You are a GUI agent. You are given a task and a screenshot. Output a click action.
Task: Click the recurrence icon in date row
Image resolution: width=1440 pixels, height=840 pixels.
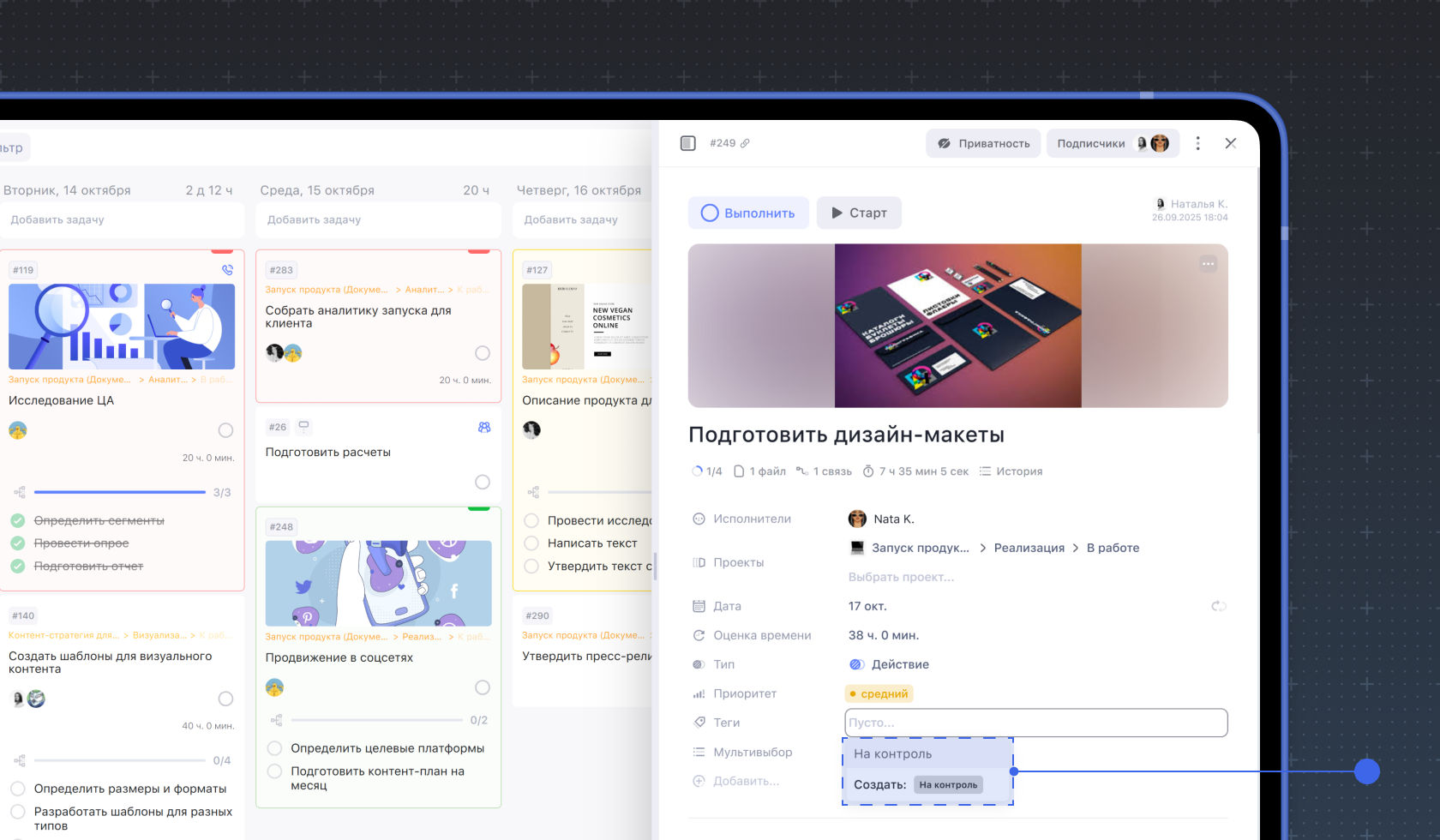click(1218, 606)
